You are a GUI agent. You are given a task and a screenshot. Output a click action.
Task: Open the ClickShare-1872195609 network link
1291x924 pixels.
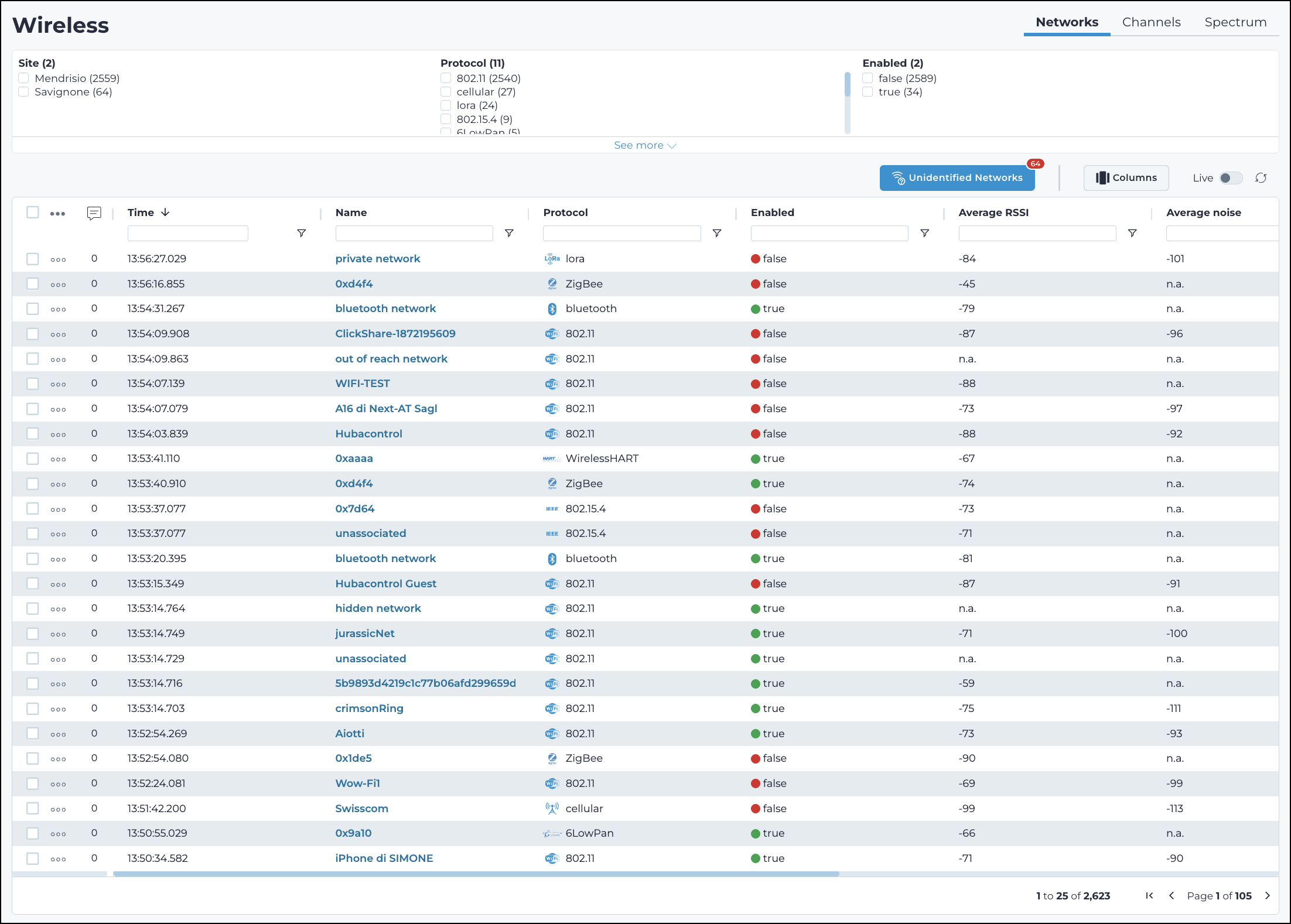[x=395, y=334]
